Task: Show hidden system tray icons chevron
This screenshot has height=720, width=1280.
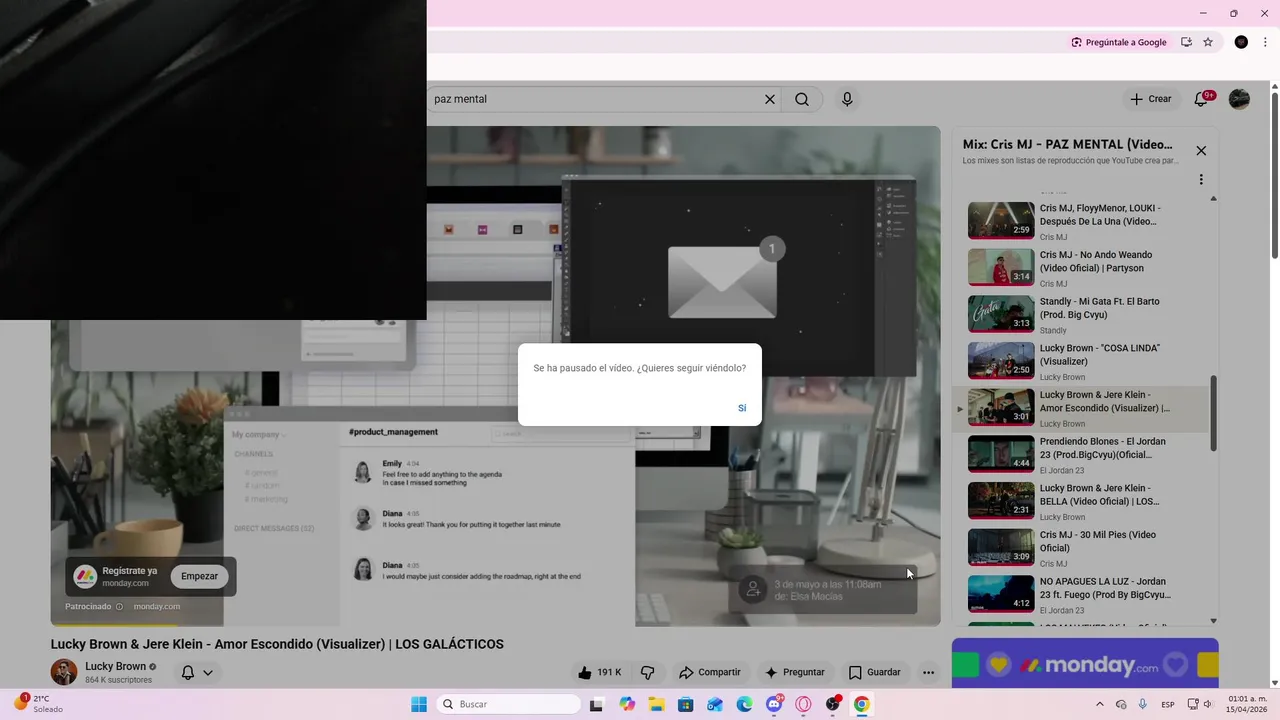Action: (x=1099, y=704)
